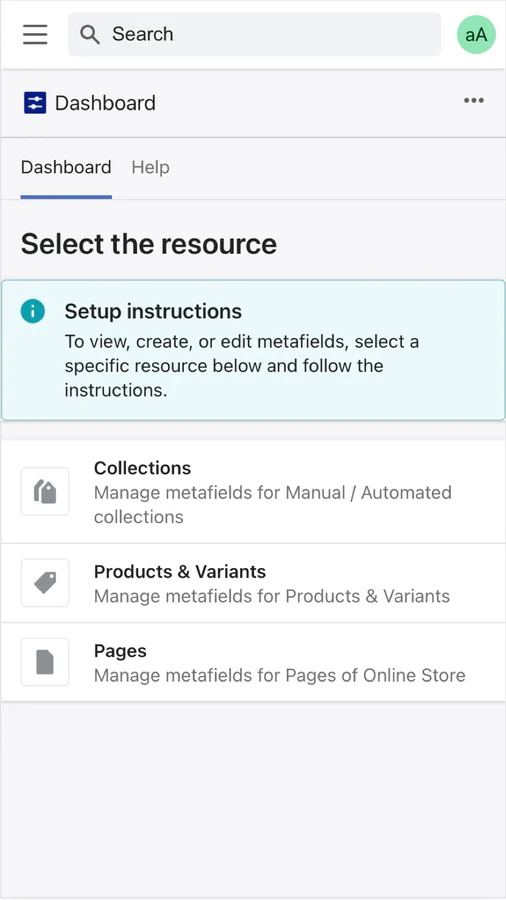Click the Products & Variants tag icon
This screenshot has width=506, height=900.
click(x=45, y=583)
